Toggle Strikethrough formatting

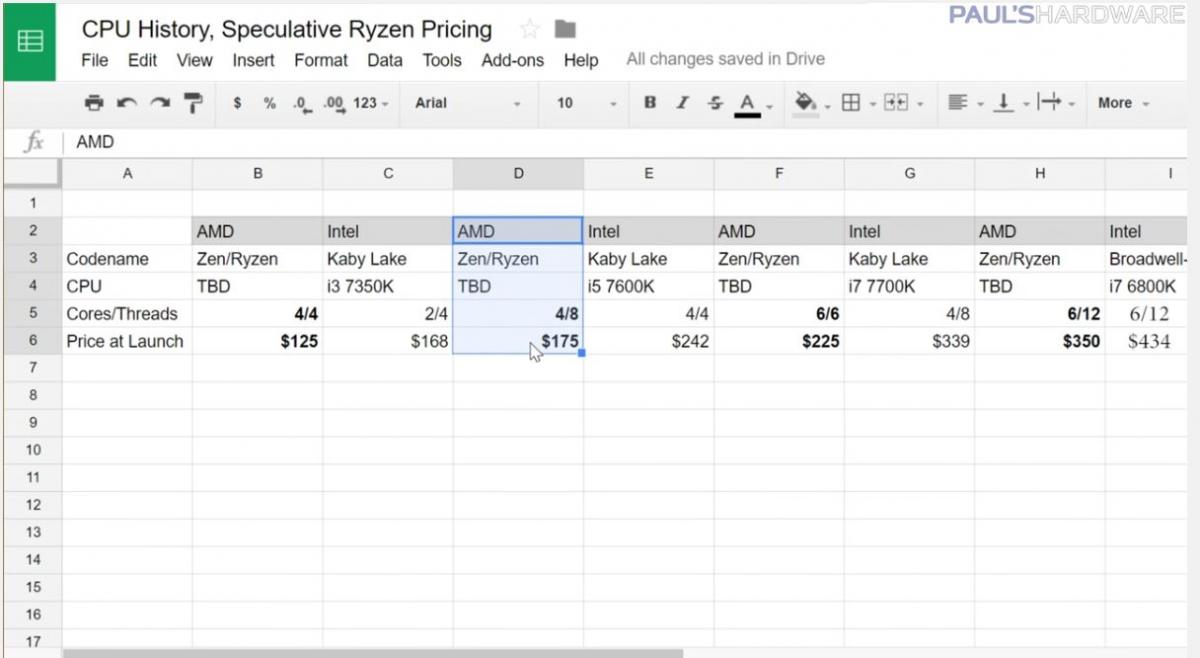click(x=715, y=102)
